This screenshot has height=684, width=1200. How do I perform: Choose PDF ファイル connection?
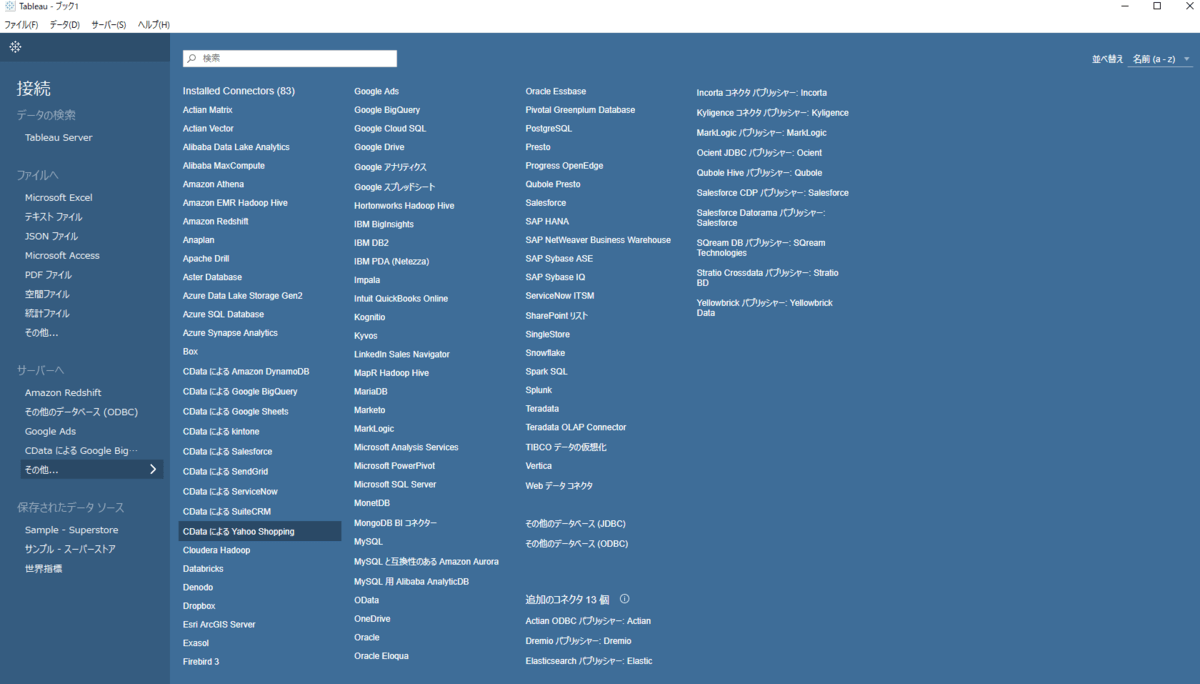pos(48,275)
